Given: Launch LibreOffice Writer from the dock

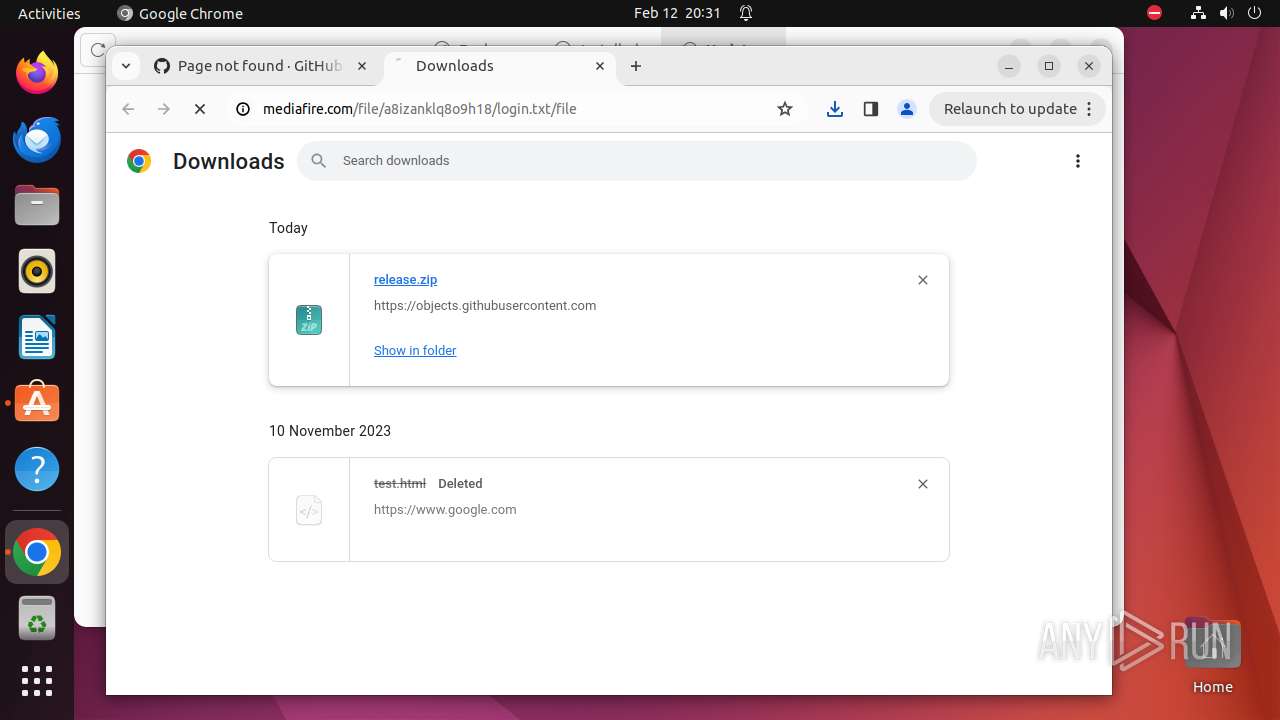Looking at the screenshot, I should pyautogui.click(x=37, y=337).
